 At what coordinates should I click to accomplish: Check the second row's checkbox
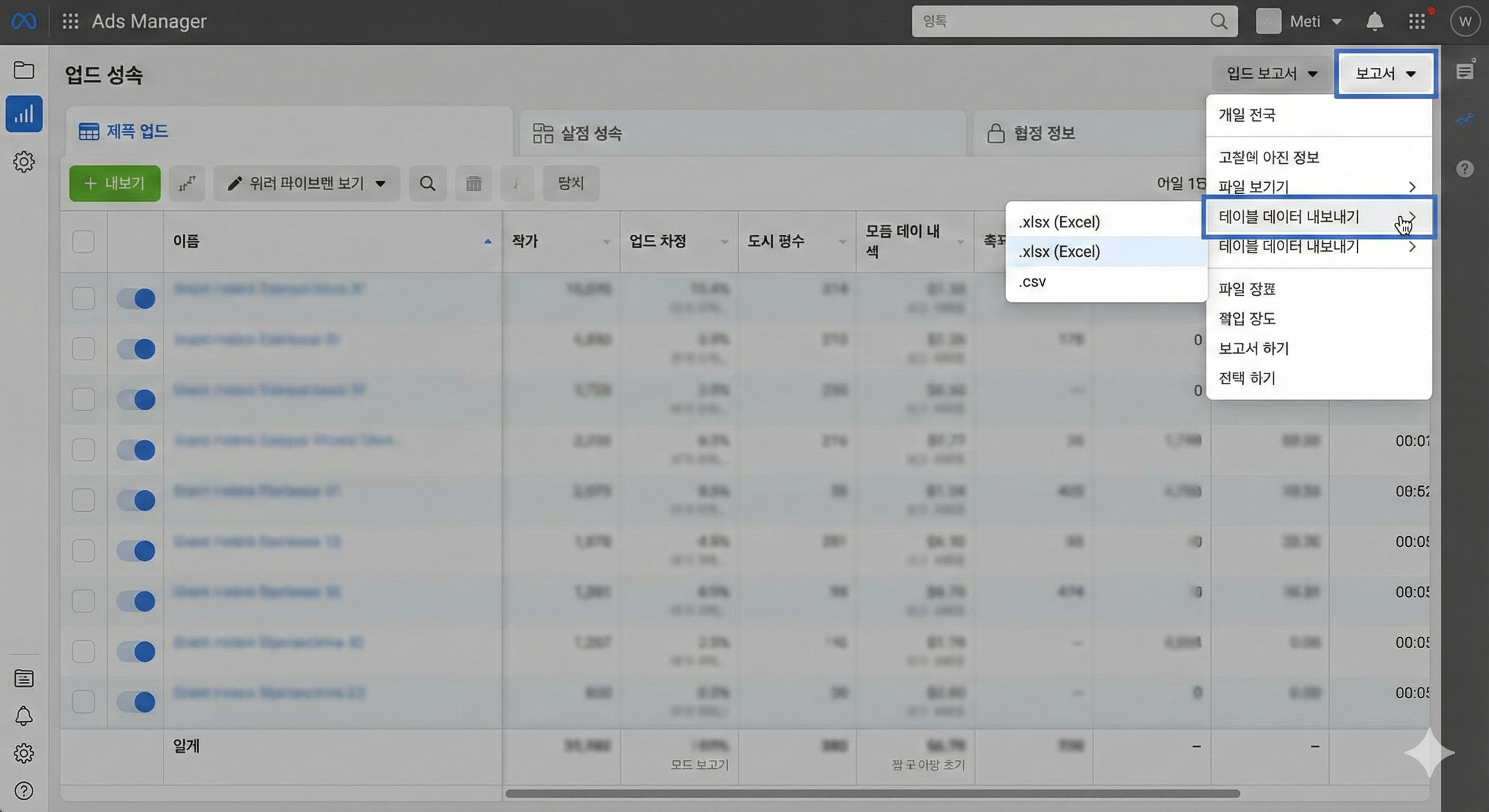(83, 349)
